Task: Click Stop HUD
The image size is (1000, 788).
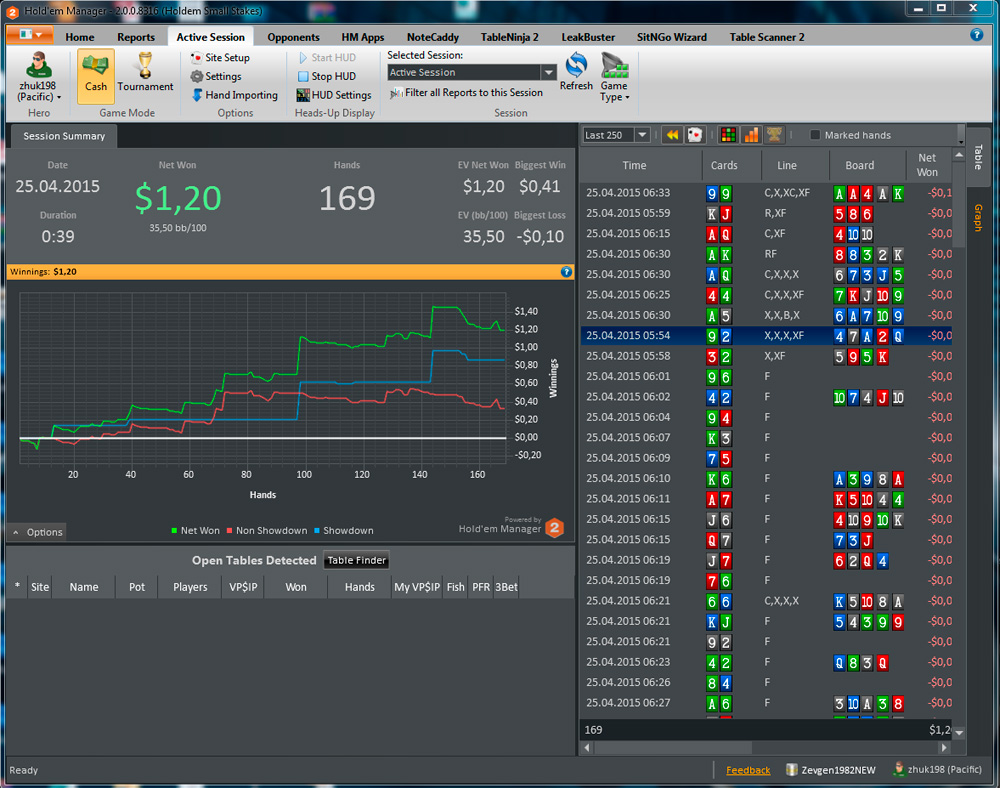Action: (327, 77)
